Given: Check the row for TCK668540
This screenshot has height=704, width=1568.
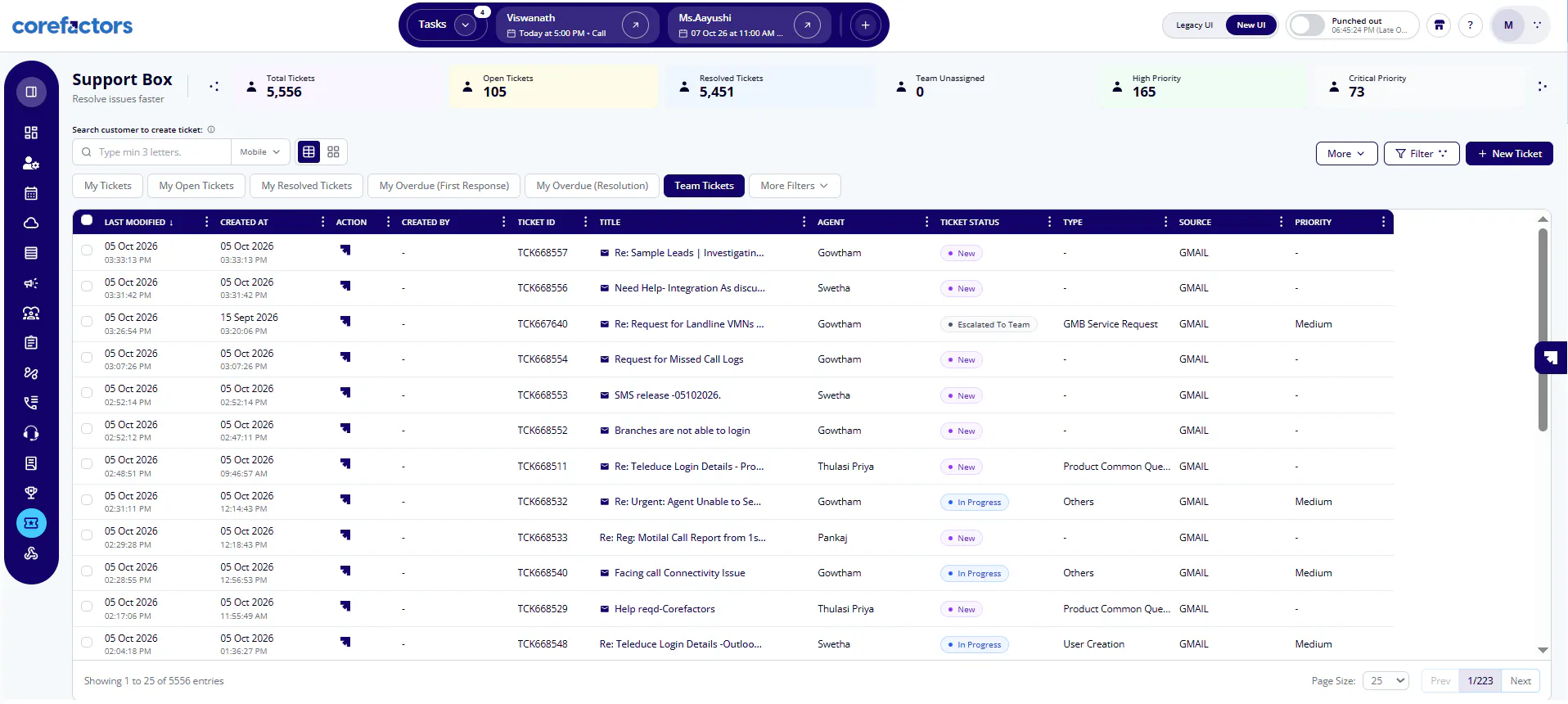Looking at the screenshot, I should (x=87, y=571).
